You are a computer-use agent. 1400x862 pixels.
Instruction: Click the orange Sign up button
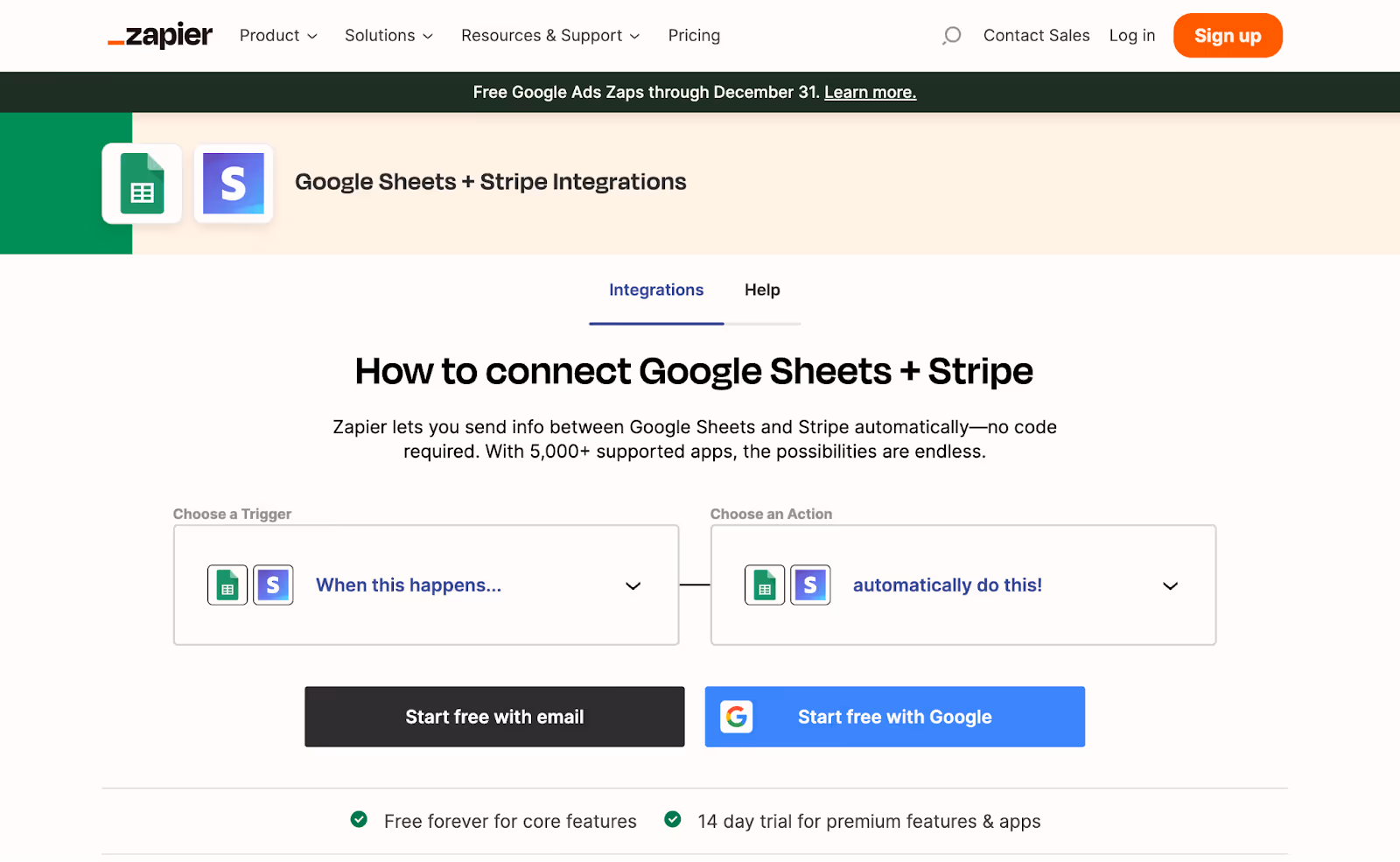coord(1228,36)
